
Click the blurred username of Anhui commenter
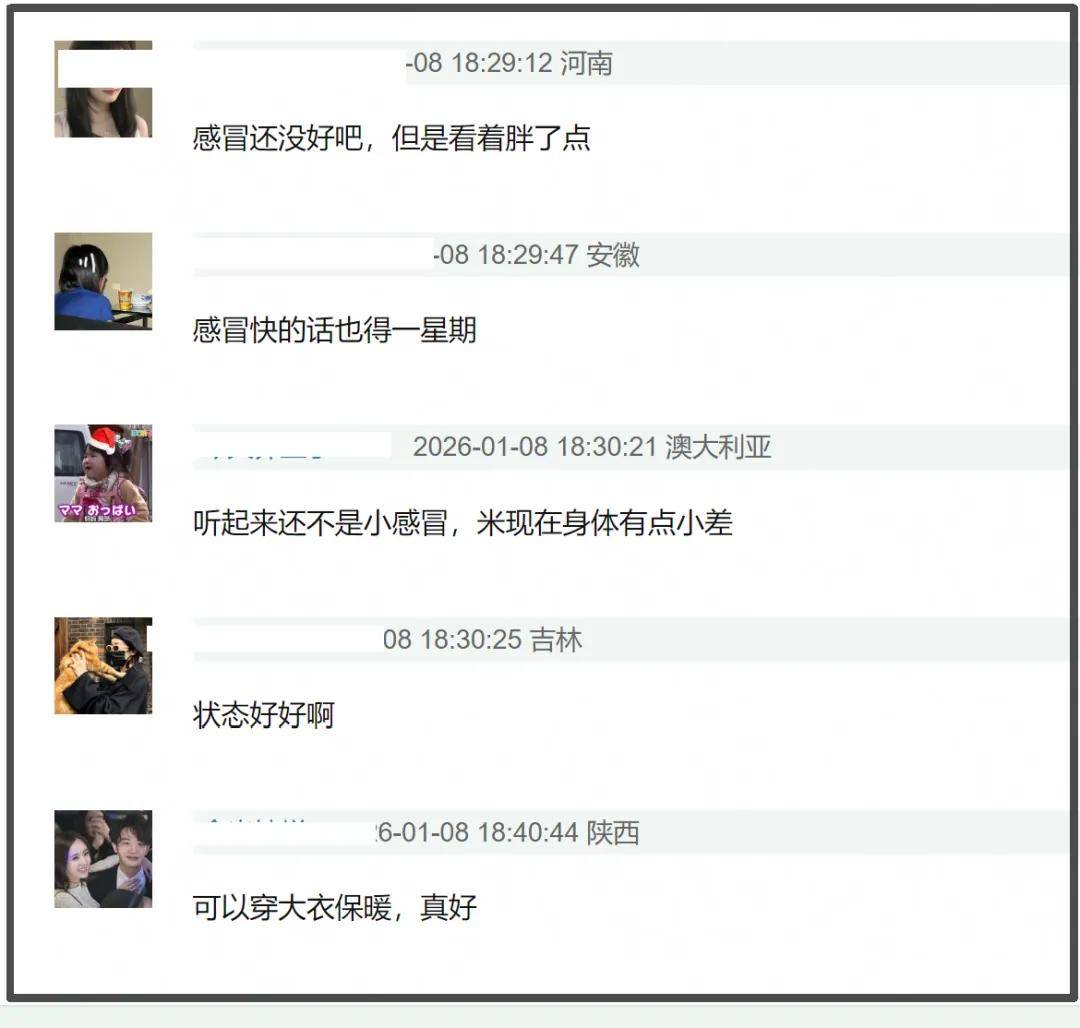pyautogui.click(x=313, y=255)
